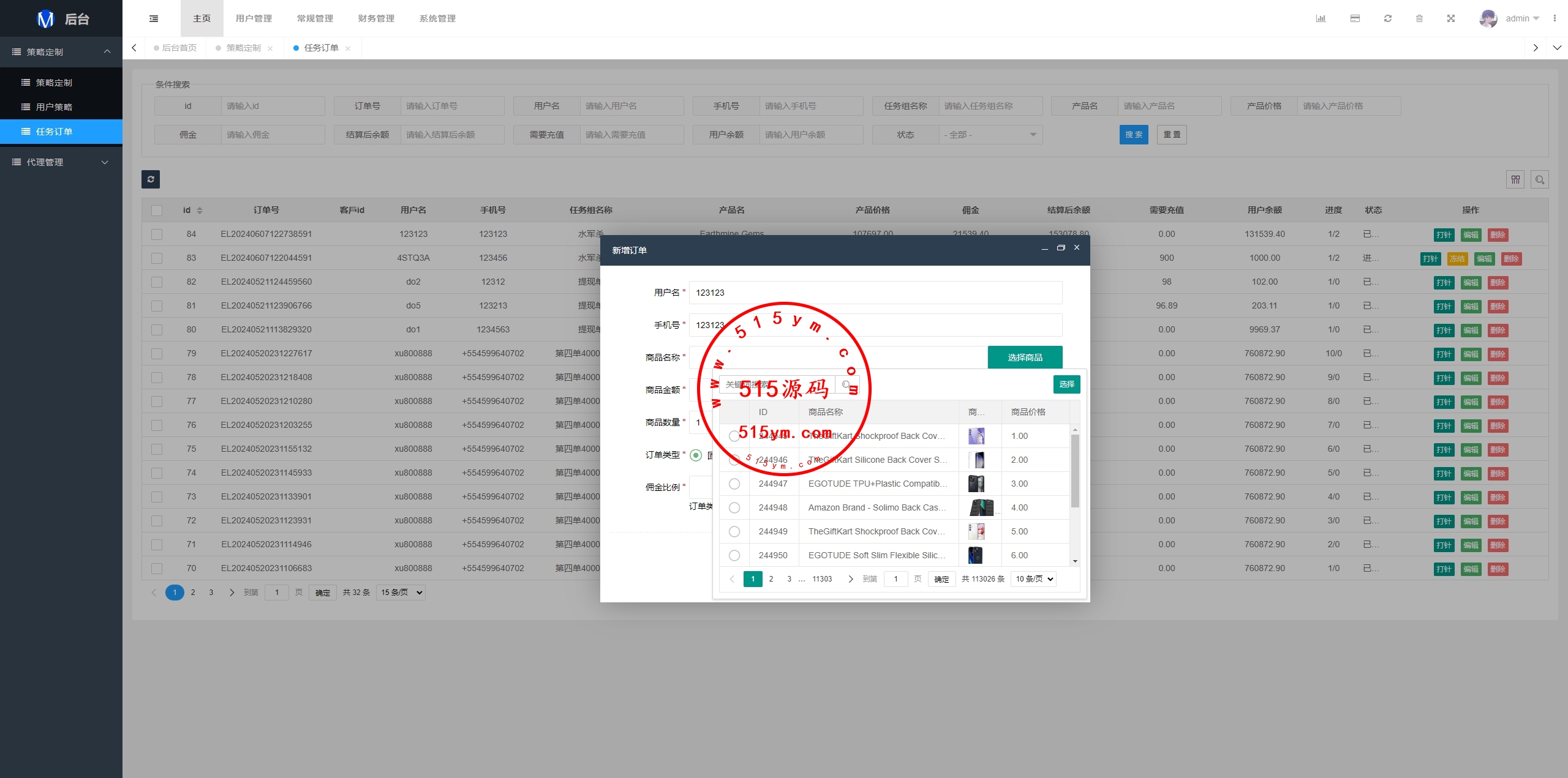Open the 15 条/页 page size dropdown
The height and width of the screenshot is (778, 1568).
tap(401, 592)
